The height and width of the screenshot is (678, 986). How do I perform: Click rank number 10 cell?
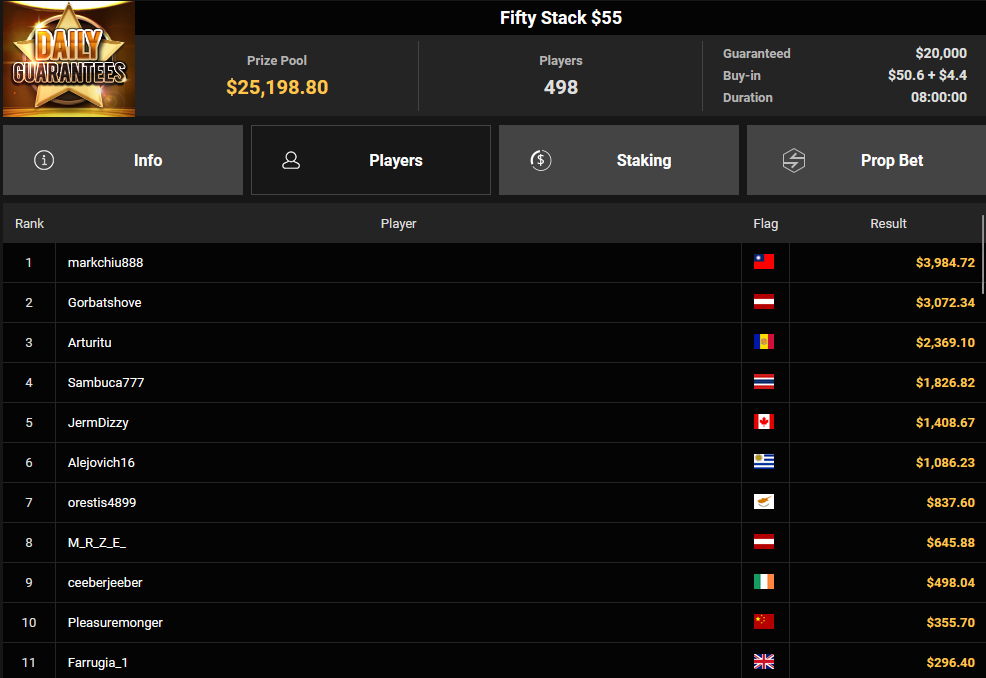coord(29,623)
